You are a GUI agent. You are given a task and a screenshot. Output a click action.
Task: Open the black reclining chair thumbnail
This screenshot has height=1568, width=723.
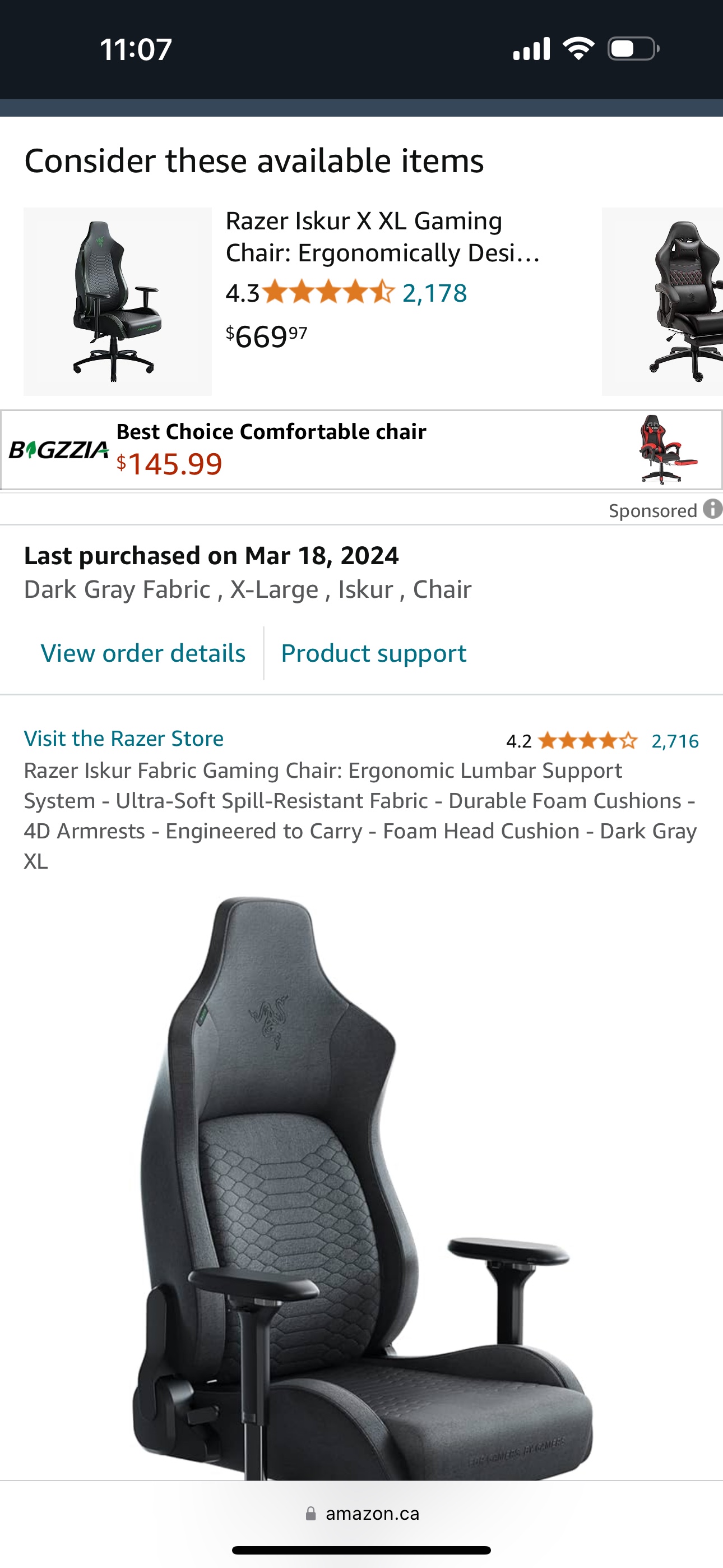tap(662, 302)
